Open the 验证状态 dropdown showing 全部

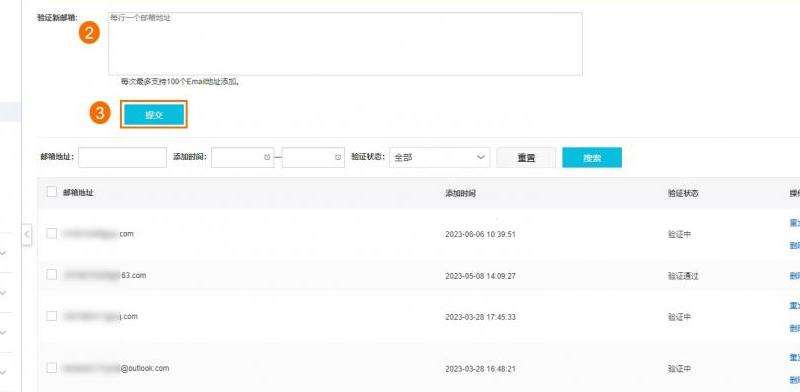click(x=439, y=158)
